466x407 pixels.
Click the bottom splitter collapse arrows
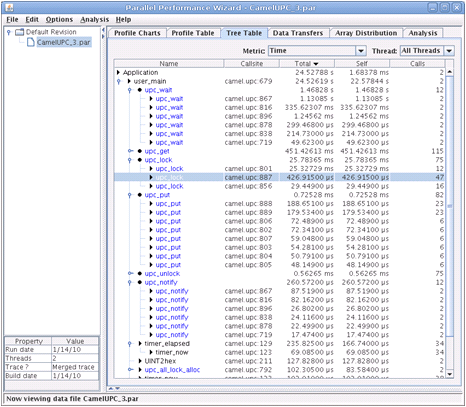coord(114,388)
